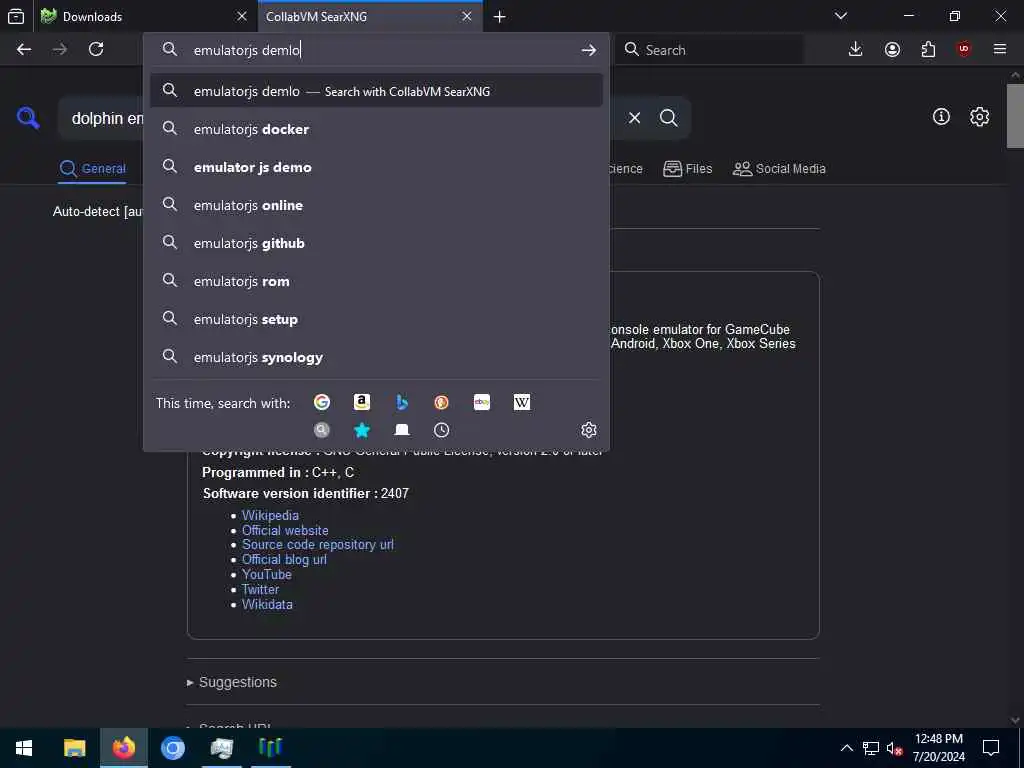Show hidden system tray icons
Viewport: 1024px width, 768px height.
tap(846, 748)
